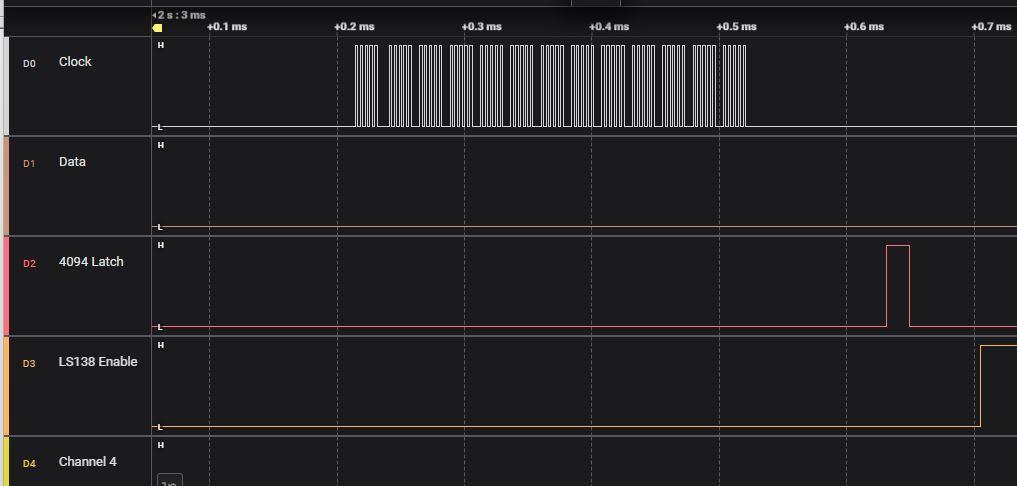Click the D0 channel identifier
The height and width of the screenshot is (486, 1017).
[x=29, y=63]
